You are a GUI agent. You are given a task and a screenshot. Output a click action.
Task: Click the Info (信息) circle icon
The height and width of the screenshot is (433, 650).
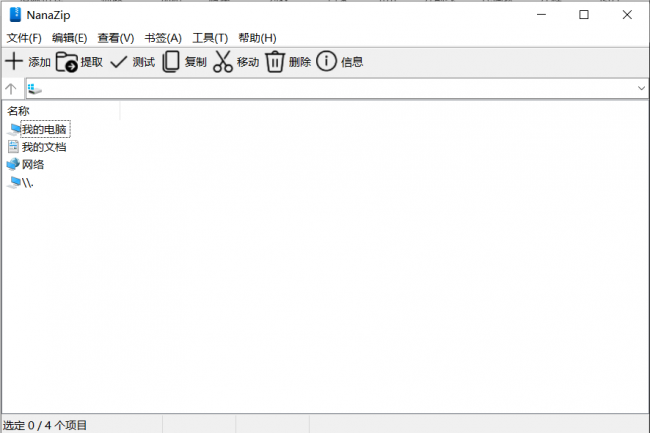[326, 61]
